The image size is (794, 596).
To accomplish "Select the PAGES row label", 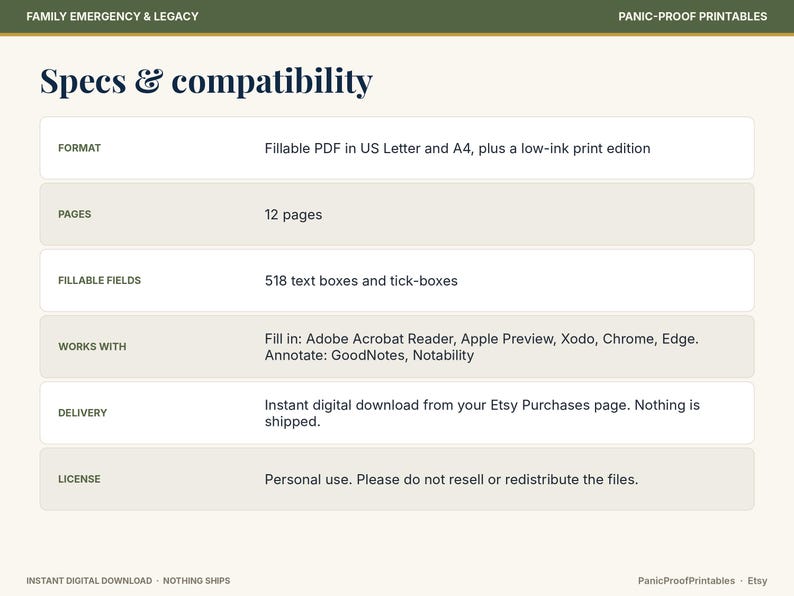I will 74,214.
